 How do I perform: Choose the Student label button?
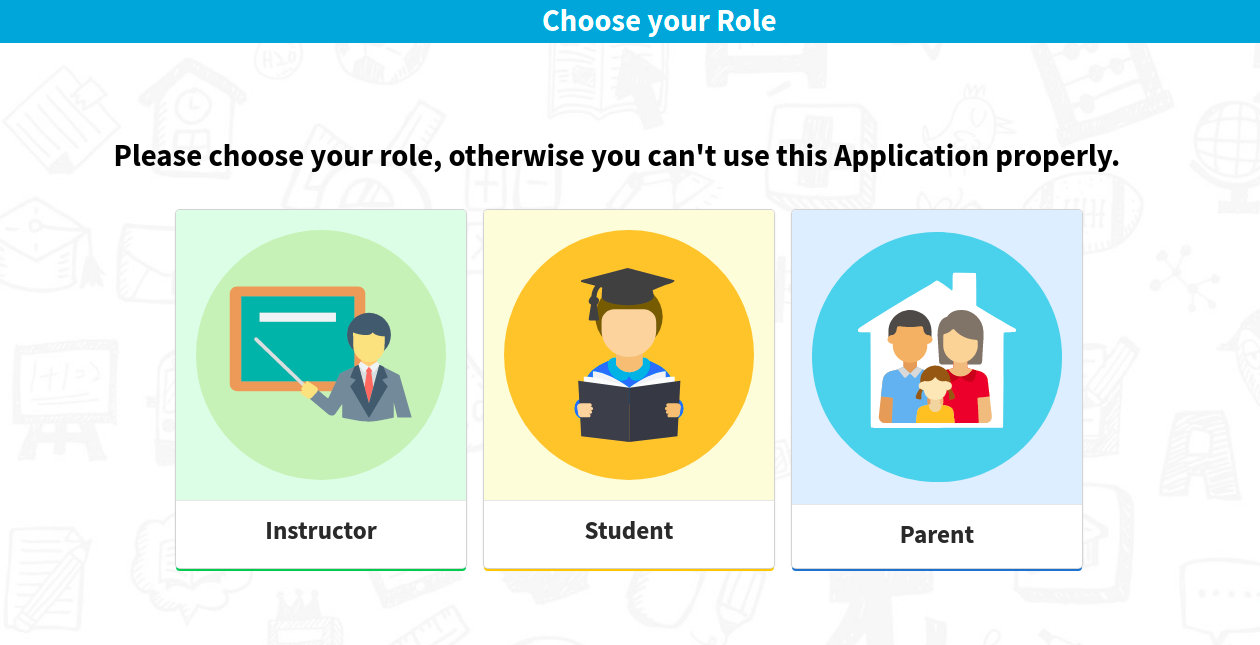point(629,531)
